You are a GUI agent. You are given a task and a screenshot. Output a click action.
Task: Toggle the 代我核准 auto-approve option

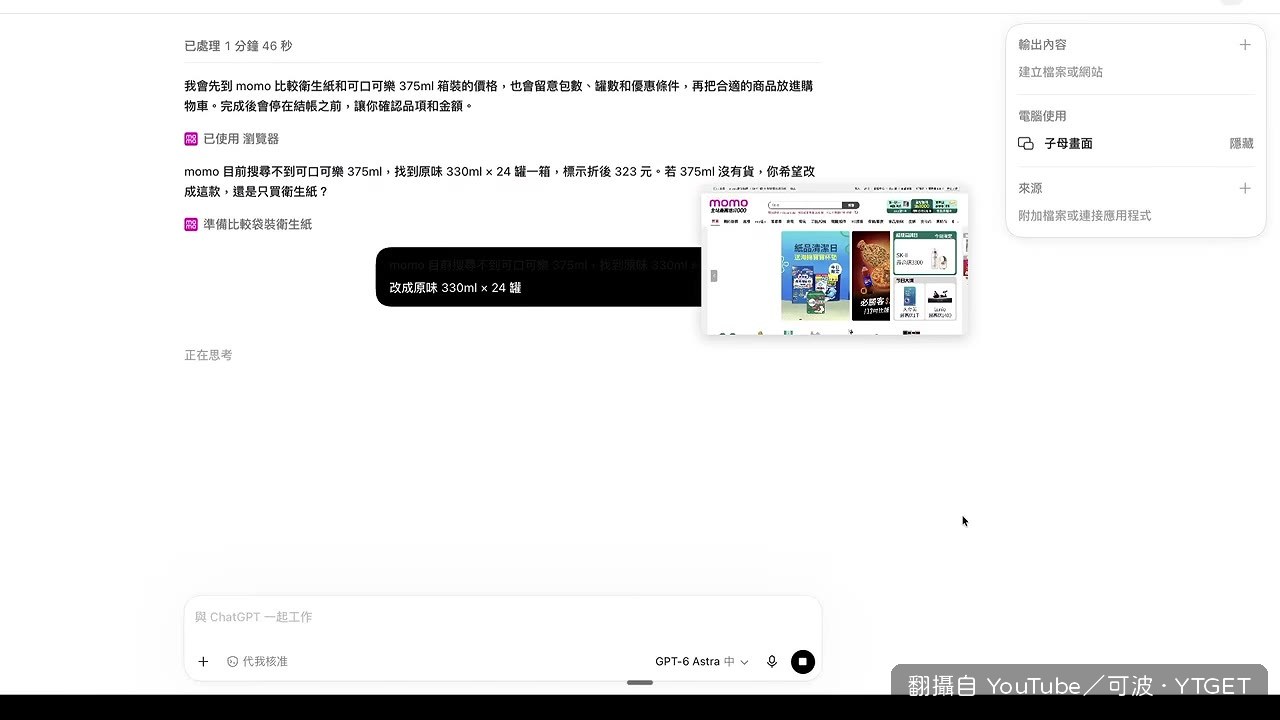tap(257, 662)
